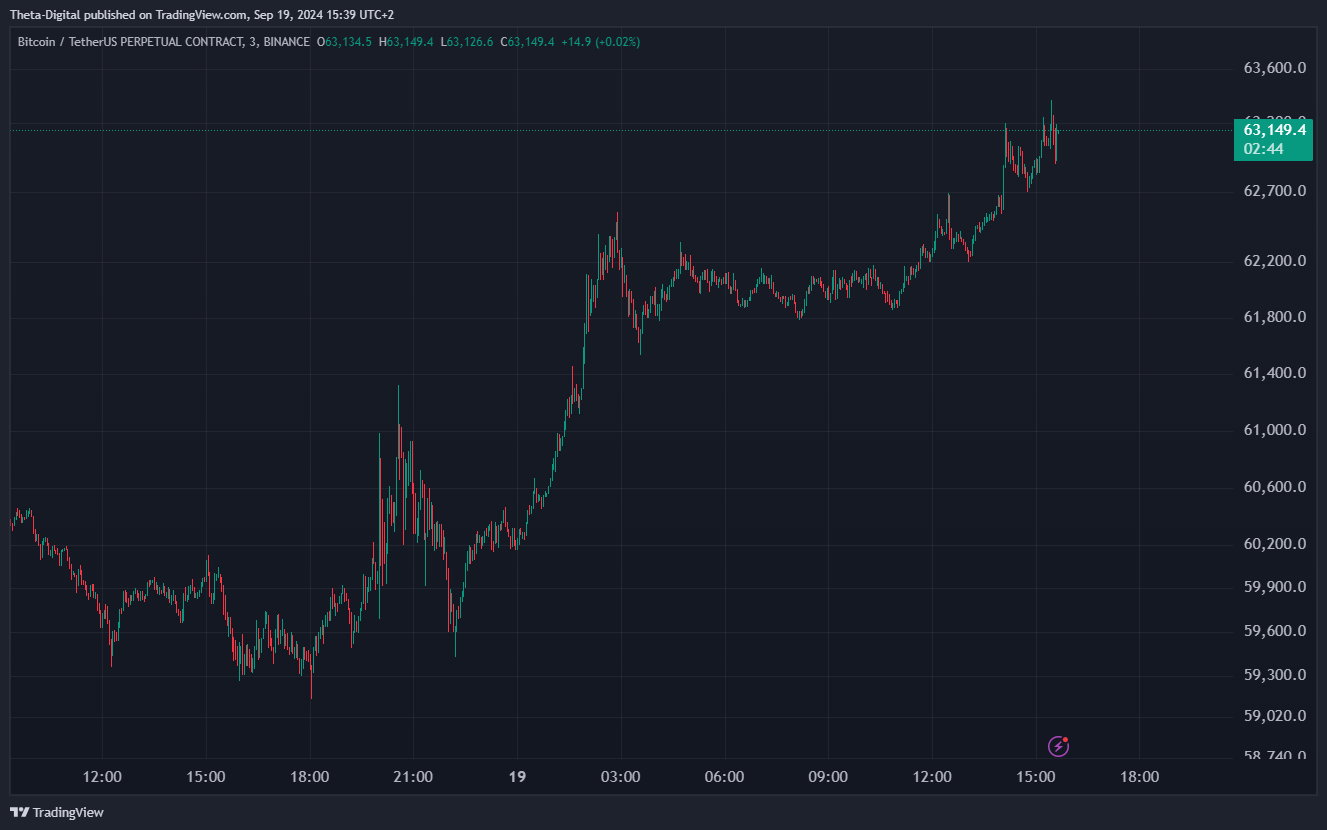Click the 62,200.0 price axis label
Screen dimensions: 1327x830
(x=1274, y=261)
